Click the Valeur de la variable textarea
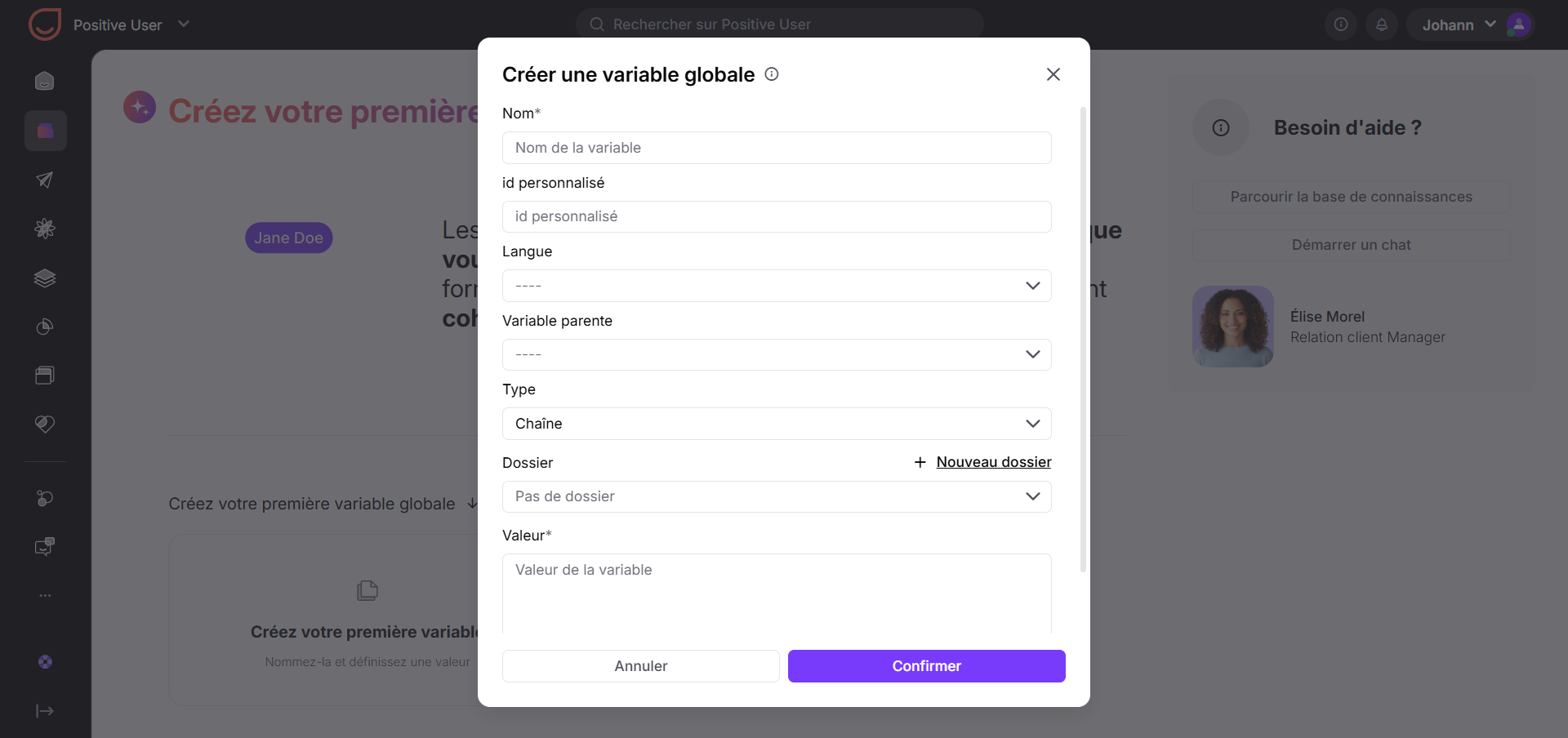Viewport: 1568px width, 738px height. tap(777, 594)
